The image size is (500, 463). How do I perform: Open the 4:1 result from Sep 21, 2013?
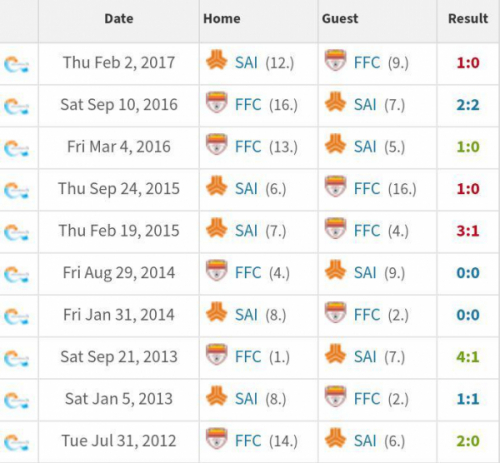[468, 357]
